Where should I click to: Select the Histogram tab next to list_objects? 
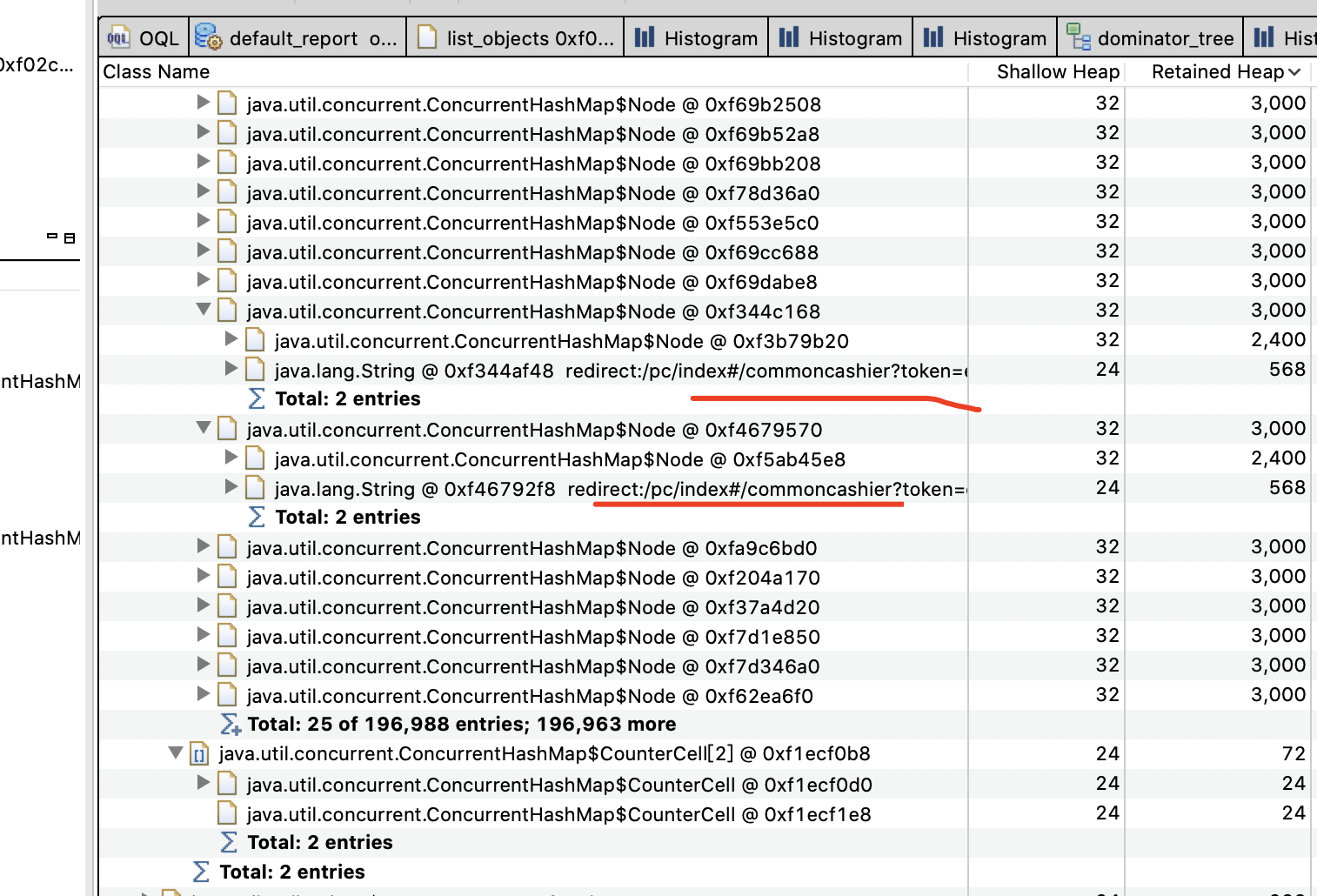[696, 38]
